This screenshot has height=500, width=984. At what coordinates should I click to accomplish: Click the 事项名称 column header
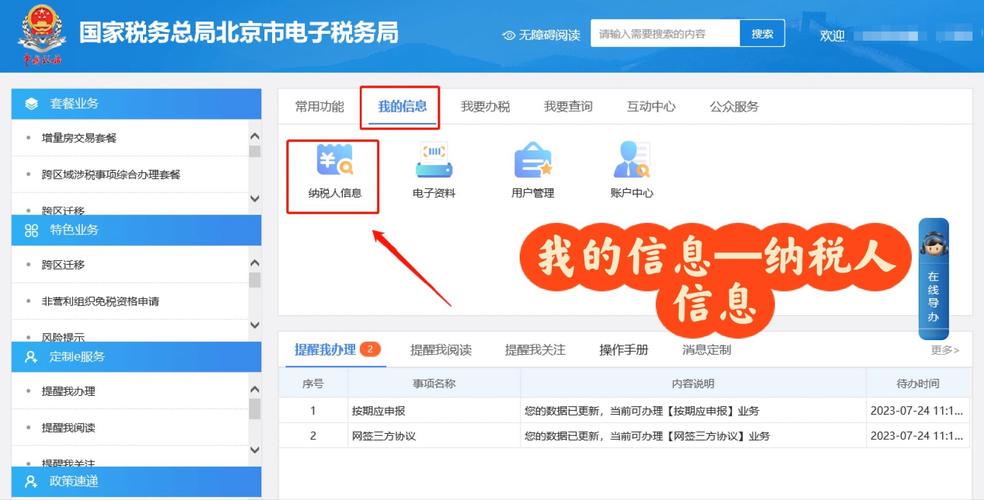pyautogui.click(x=434, y=383)
